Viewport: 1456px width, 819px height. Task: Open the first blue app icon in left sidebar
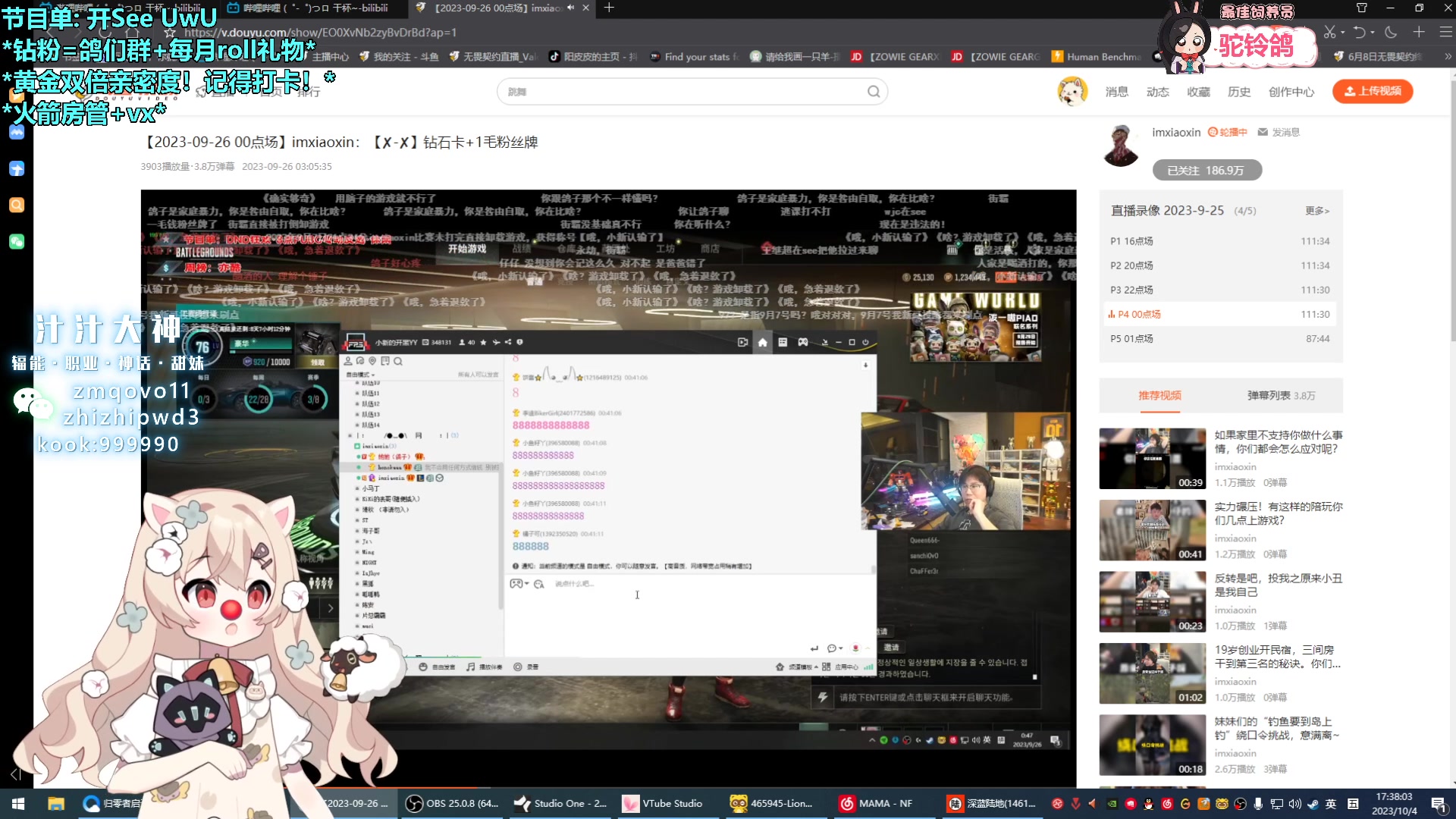pyautogui.click(x=17, y=132)
